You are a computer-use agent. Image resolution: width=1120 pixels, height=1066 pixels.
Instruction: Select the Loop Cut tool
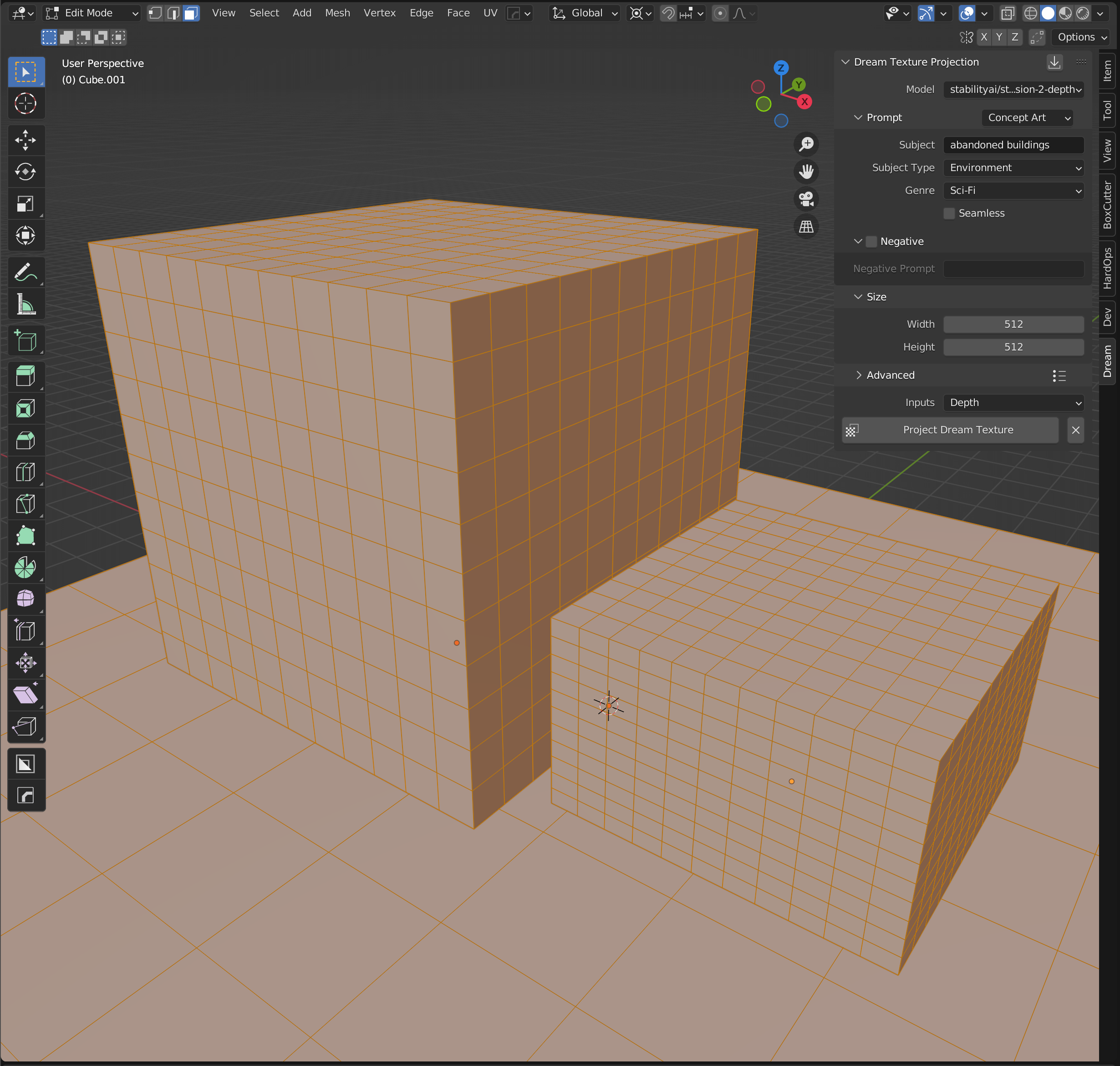tap(25, 472)
